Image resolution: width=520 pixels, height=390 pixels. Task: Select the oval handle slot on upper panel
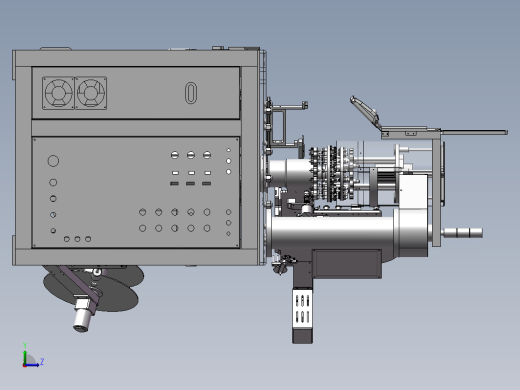191,93
